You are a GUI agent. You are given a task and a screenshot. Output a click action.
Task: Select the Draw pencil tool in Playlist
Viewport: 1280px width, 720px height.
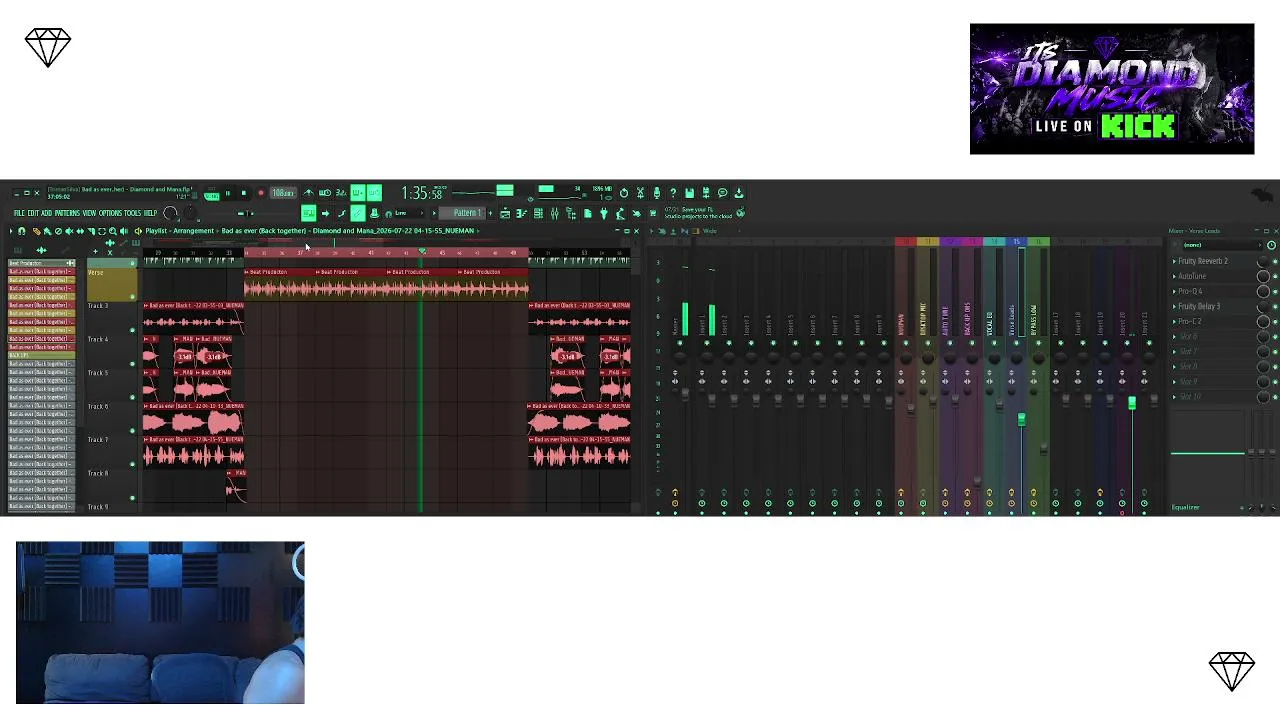pos(36,231)
